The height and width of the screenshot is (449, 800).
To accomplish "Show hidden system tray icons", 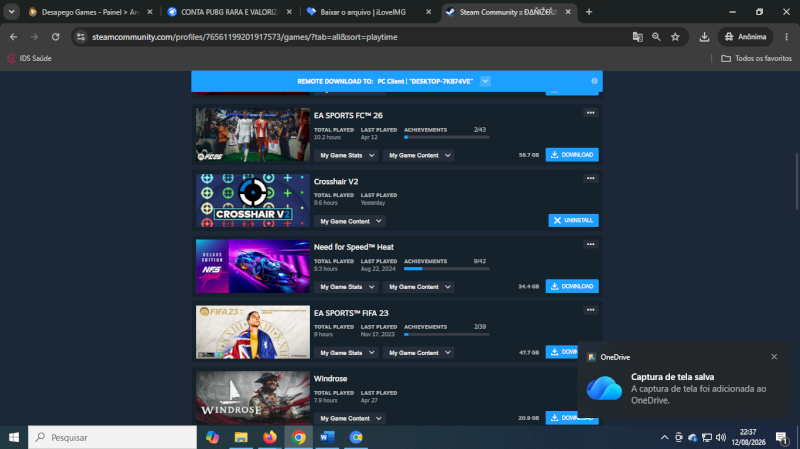I will pyautogui.click(x=664, y=437).
